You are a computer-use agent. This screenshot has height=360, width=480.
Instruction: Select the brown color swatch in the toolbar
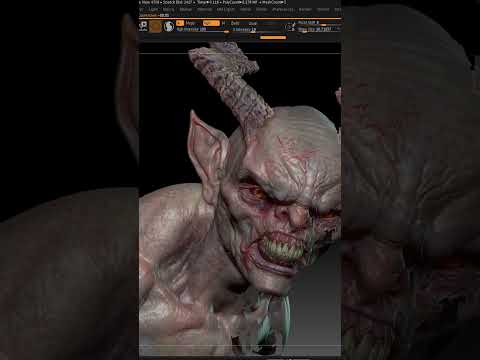155,26
